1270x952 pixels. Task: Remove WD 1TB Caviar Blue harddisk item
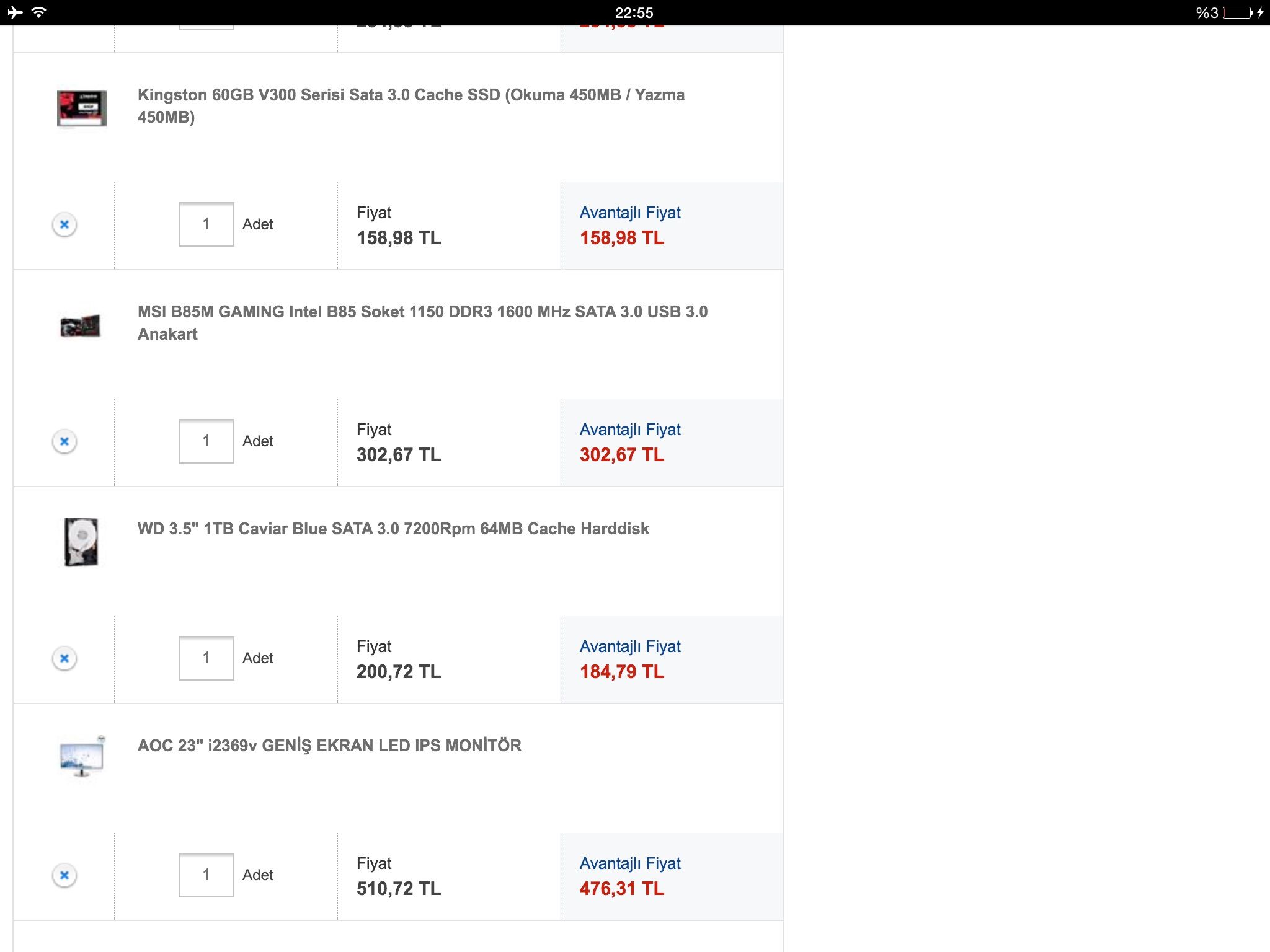click(64, 658)
